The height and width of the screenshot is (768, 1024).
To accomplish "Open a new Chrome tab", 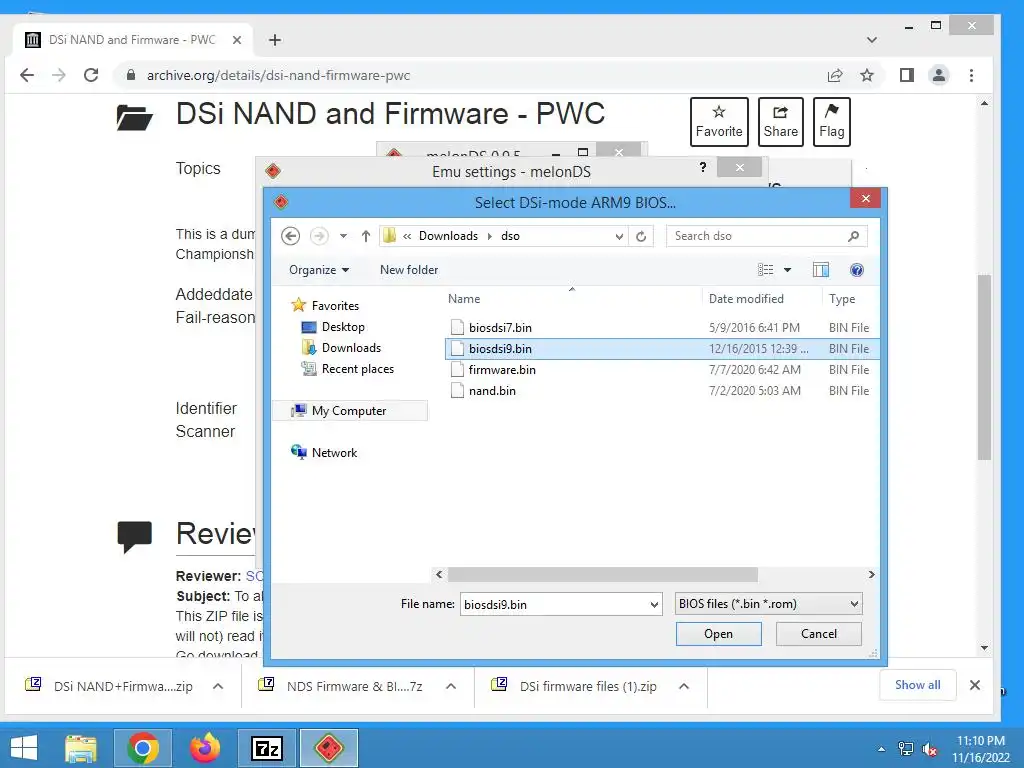I will point(275,40).
